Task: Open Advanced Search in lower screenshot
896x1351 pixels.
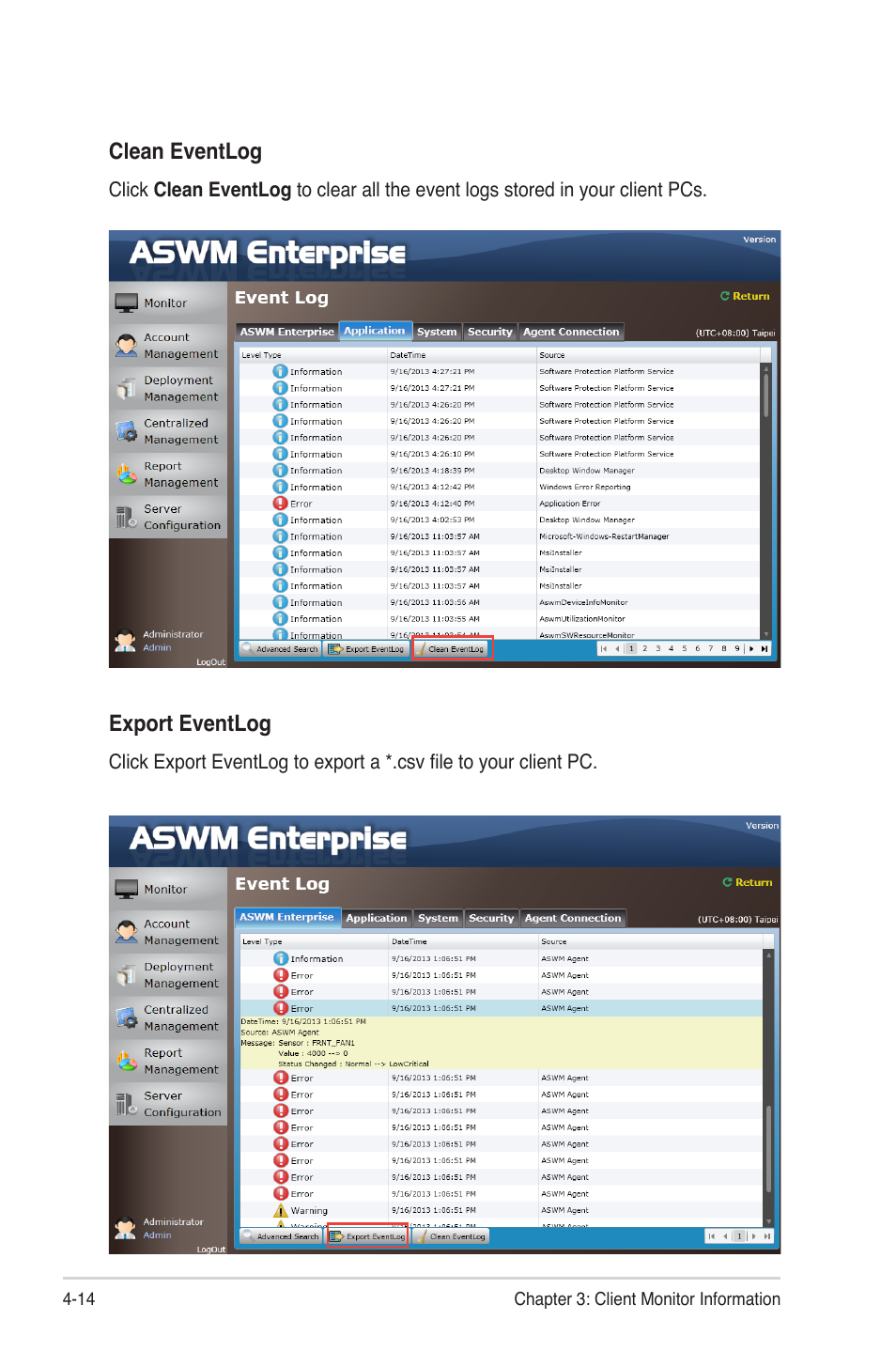Action: tap(281, 1236)
